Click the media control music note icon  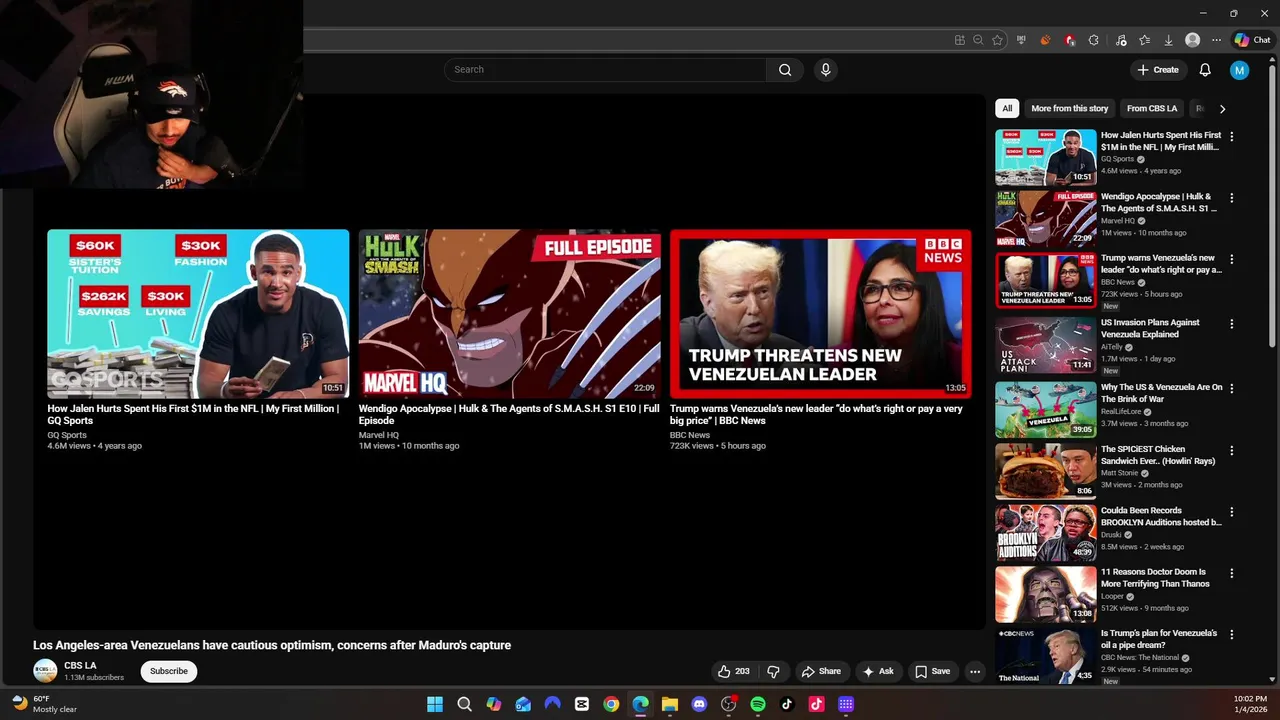pos(1120,40)
